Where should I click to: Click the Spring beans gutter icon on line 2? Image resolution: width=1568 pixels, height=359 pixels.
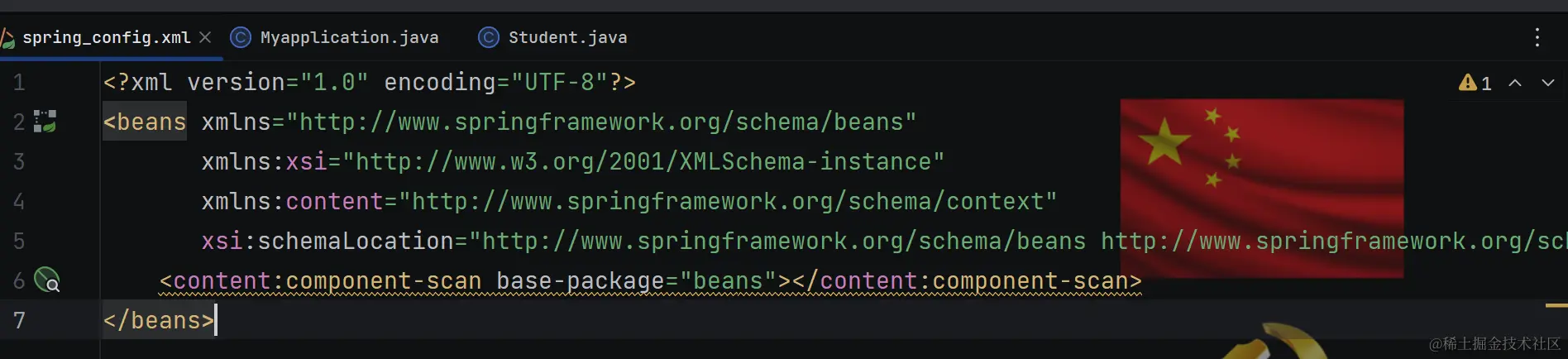pyautogui.click(x=45, y=122)
